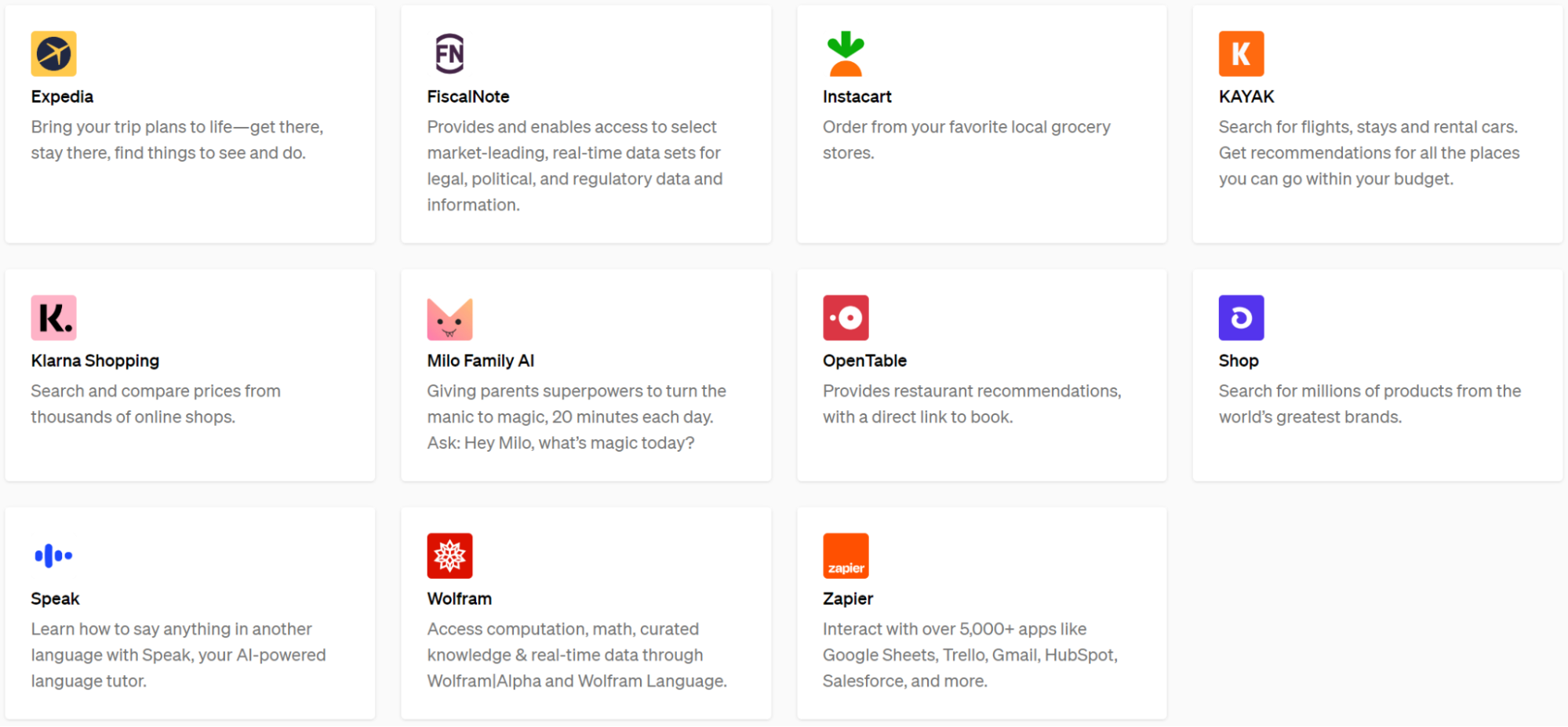
Task: Open the Wolfram plugin title
Action: coord(459,598)
